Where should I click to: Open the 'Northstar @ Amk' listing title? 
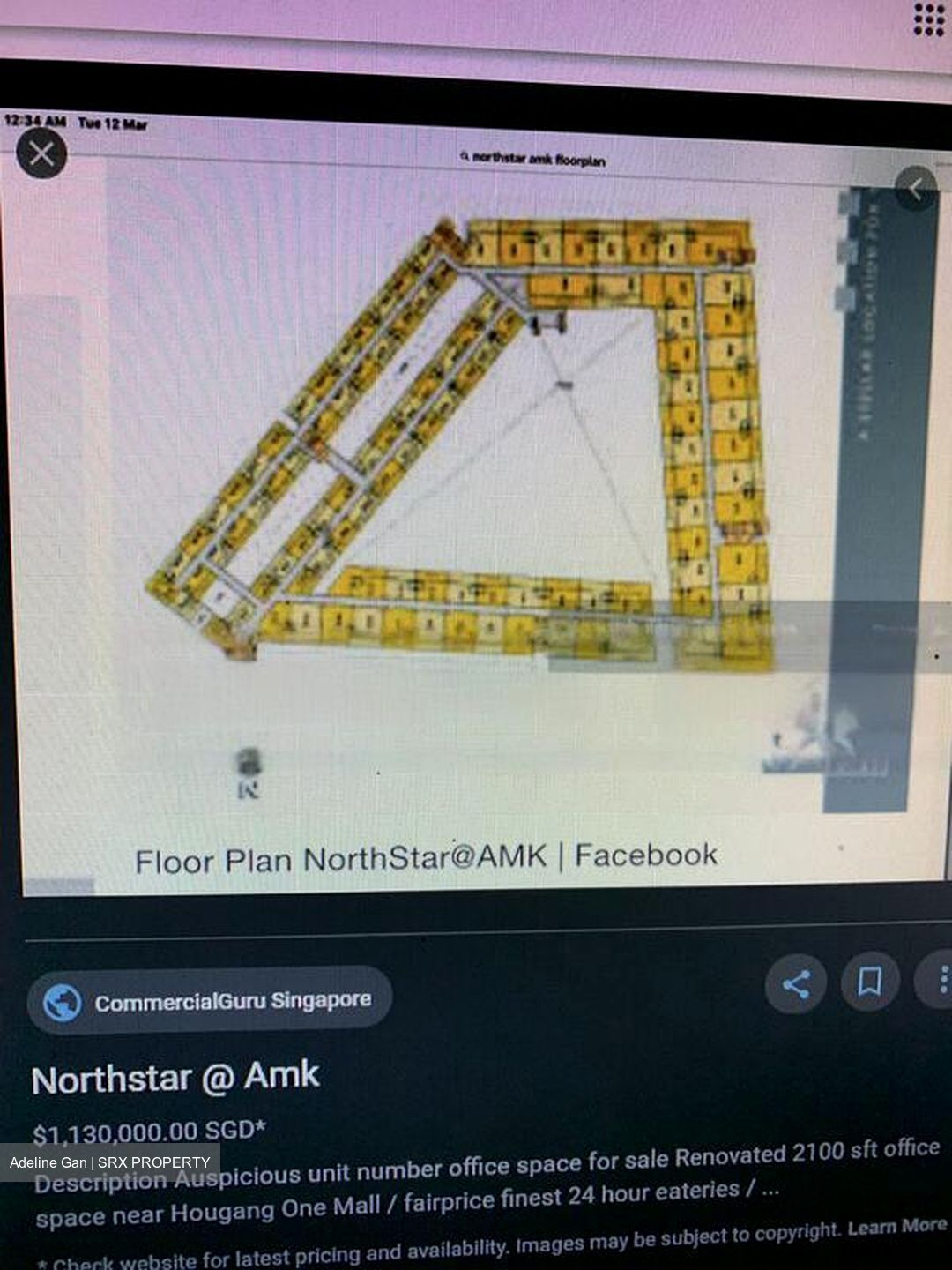pos(175,1078)
